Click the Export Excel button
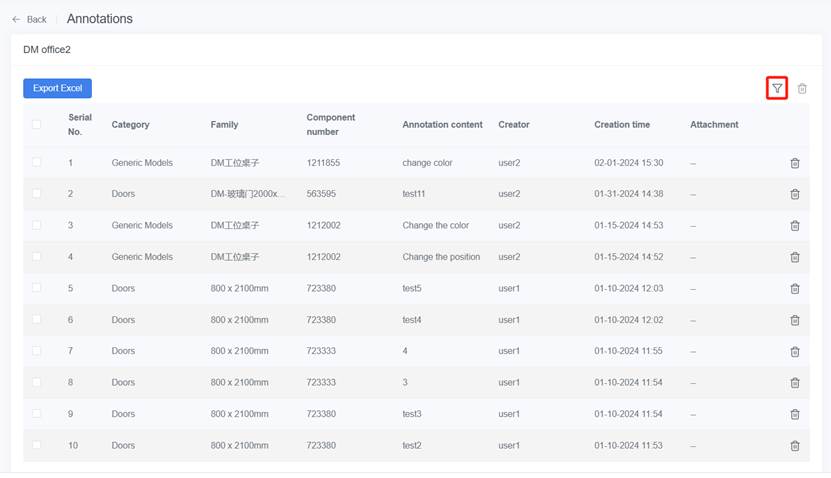 [x=57, y=88]
